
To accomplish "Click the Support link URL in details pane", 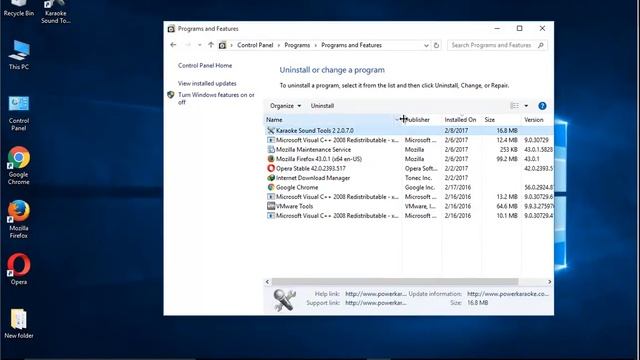I will click(x=376, y=303).
